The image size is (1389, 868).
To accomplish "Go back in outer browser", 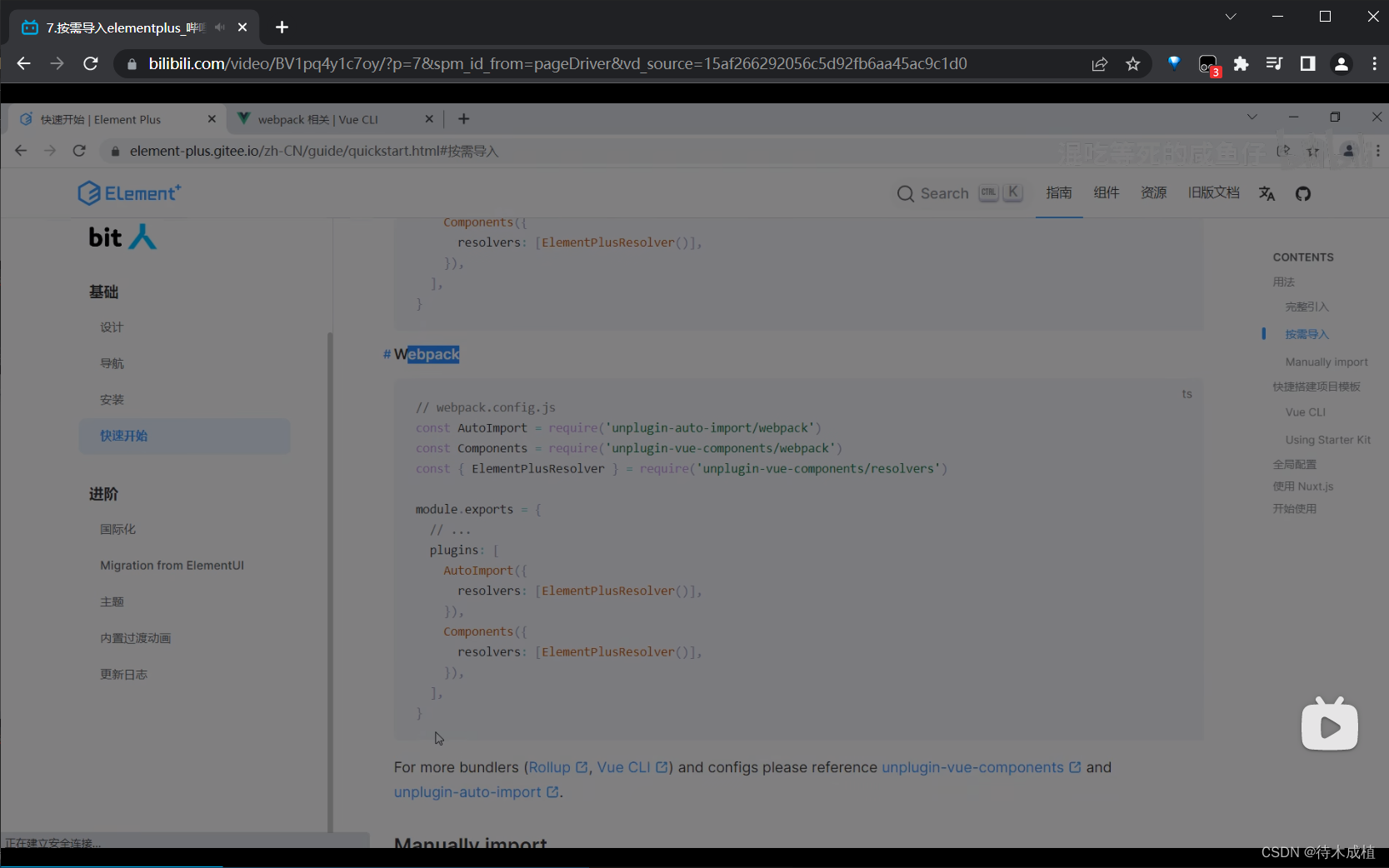I will tap(23, 63).
